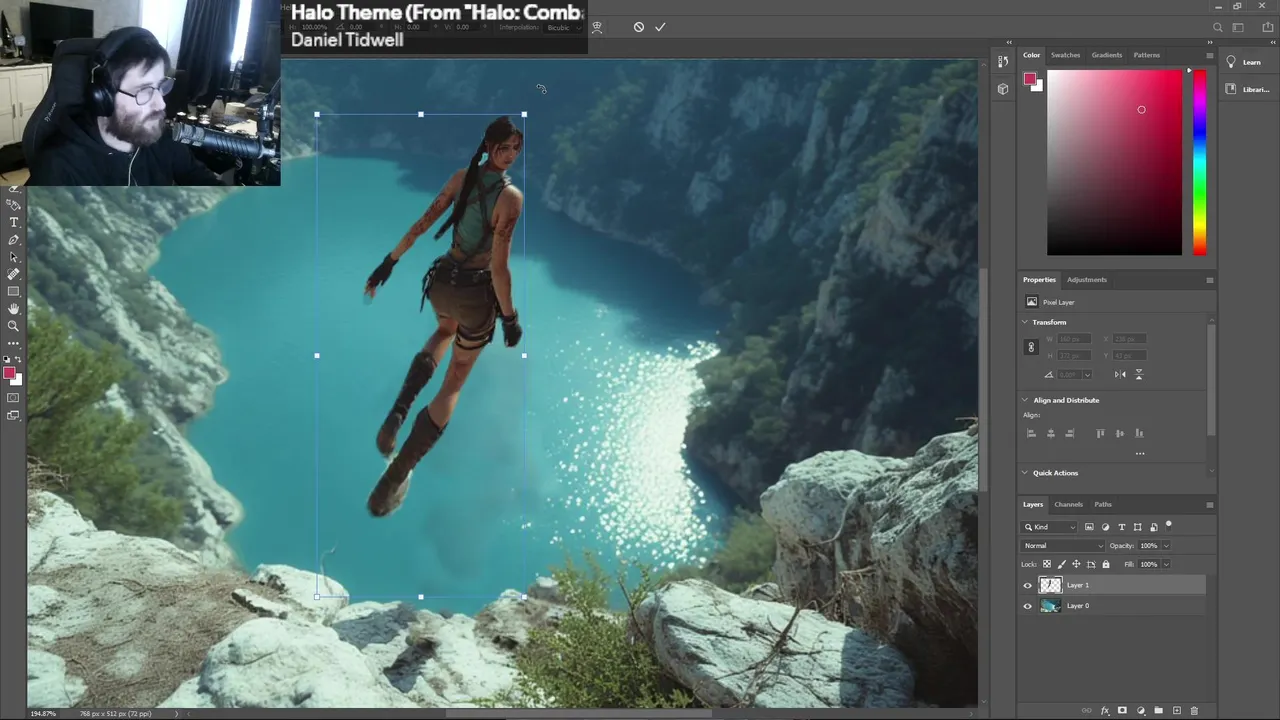The width and height of the screenshot is (1280, 720).
Task: Align left edges
Action: click(x=1031, y=433)
